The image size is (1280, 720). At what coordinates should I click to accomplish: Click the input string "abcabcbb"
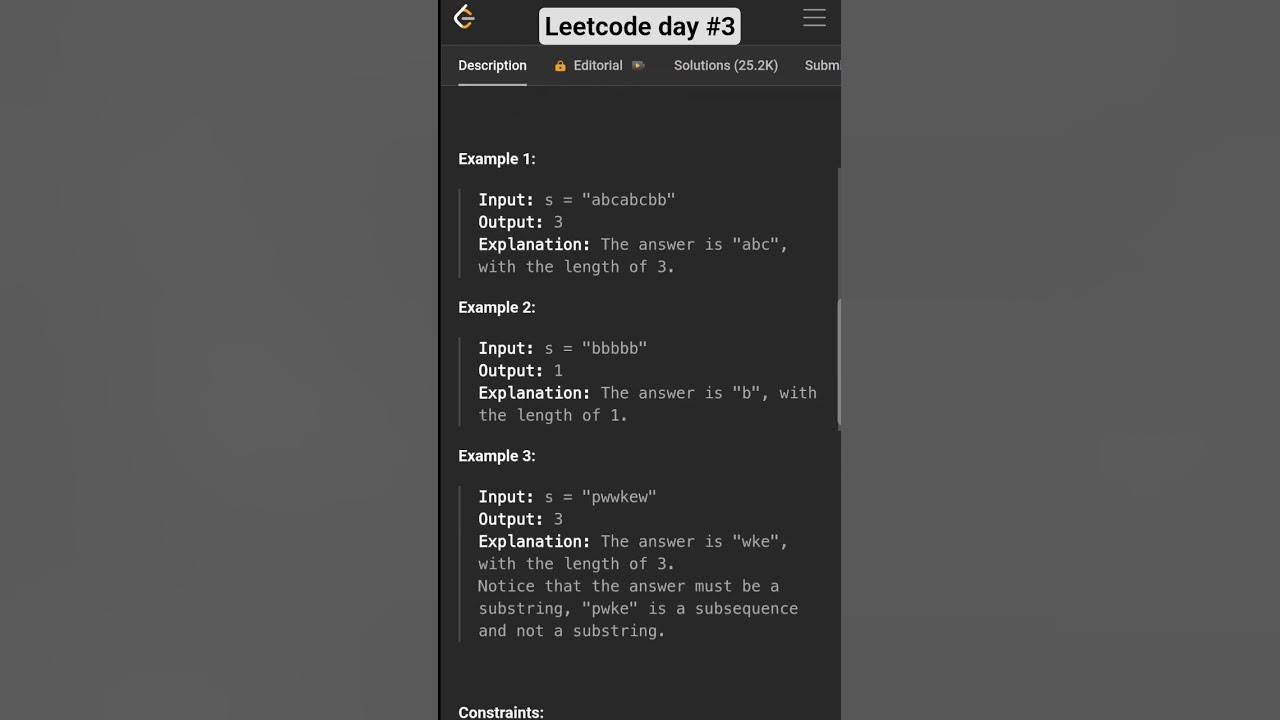628,200
